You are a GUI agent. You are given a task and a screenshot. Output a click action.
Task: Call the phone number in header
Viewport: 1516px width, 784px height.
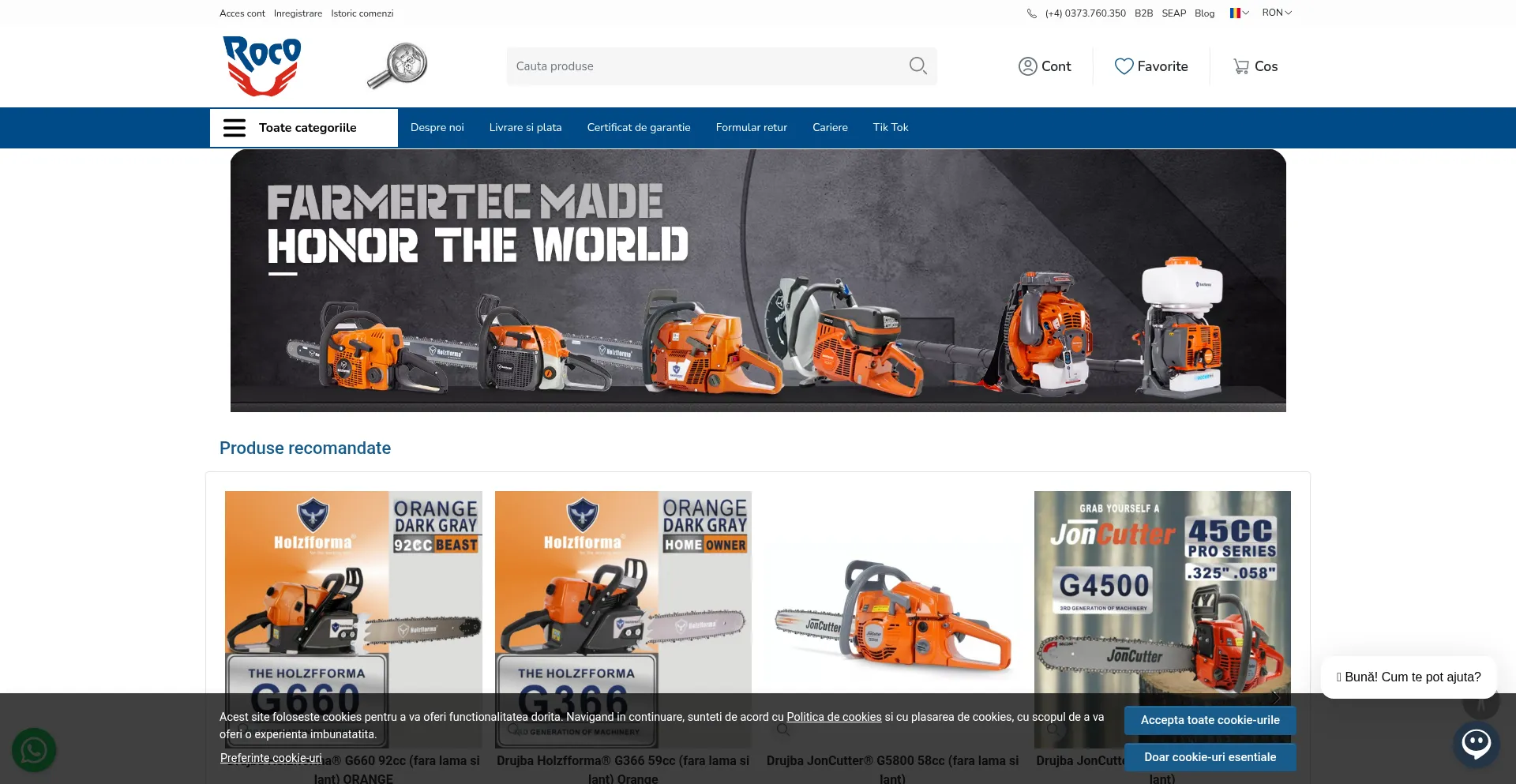coord(1085,13)
